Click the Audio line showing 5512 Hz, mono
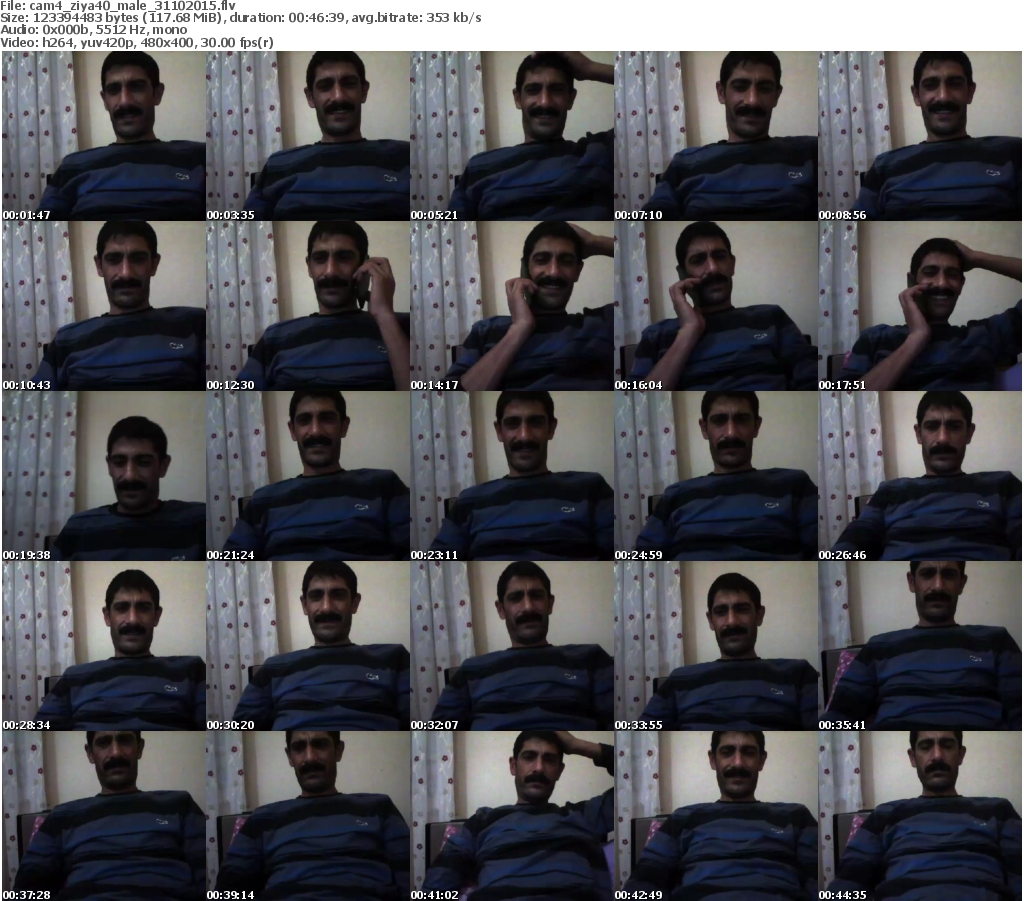The width and height of the screenshot is (1024, 901). [94, 30]
